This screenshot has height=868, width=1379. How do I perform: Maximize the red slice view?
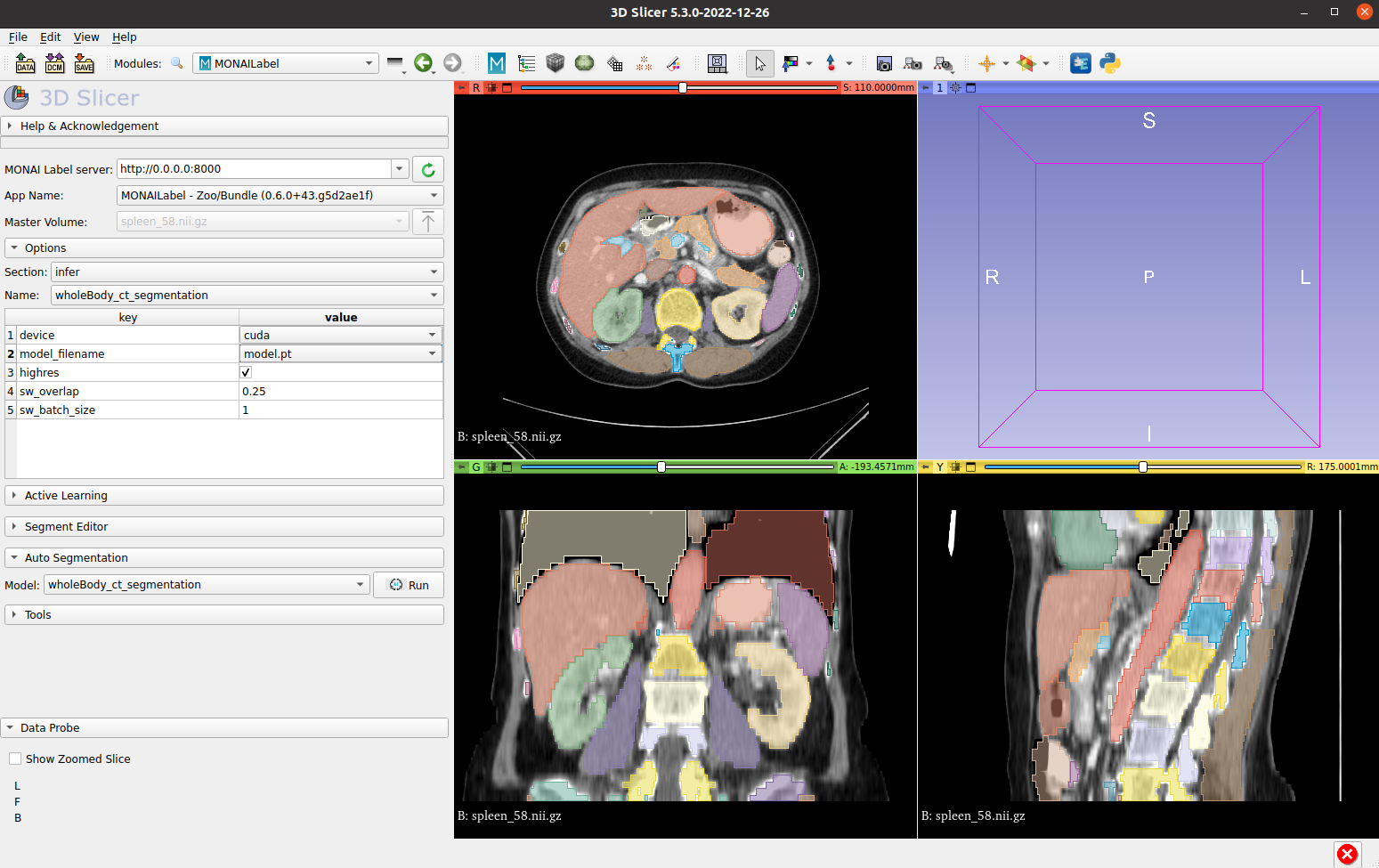[507, 88]
